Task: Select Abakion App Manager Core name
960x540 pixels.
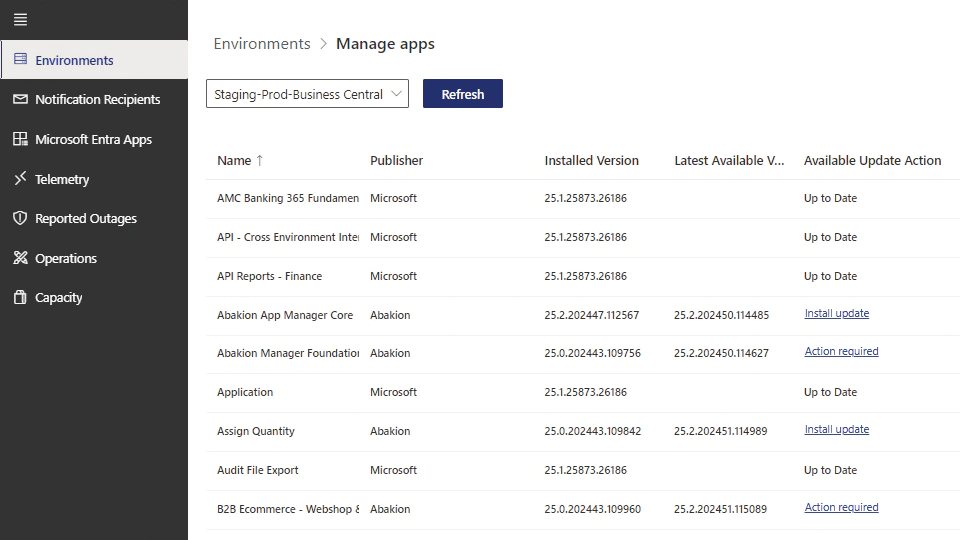Action: tap(285, 315)
